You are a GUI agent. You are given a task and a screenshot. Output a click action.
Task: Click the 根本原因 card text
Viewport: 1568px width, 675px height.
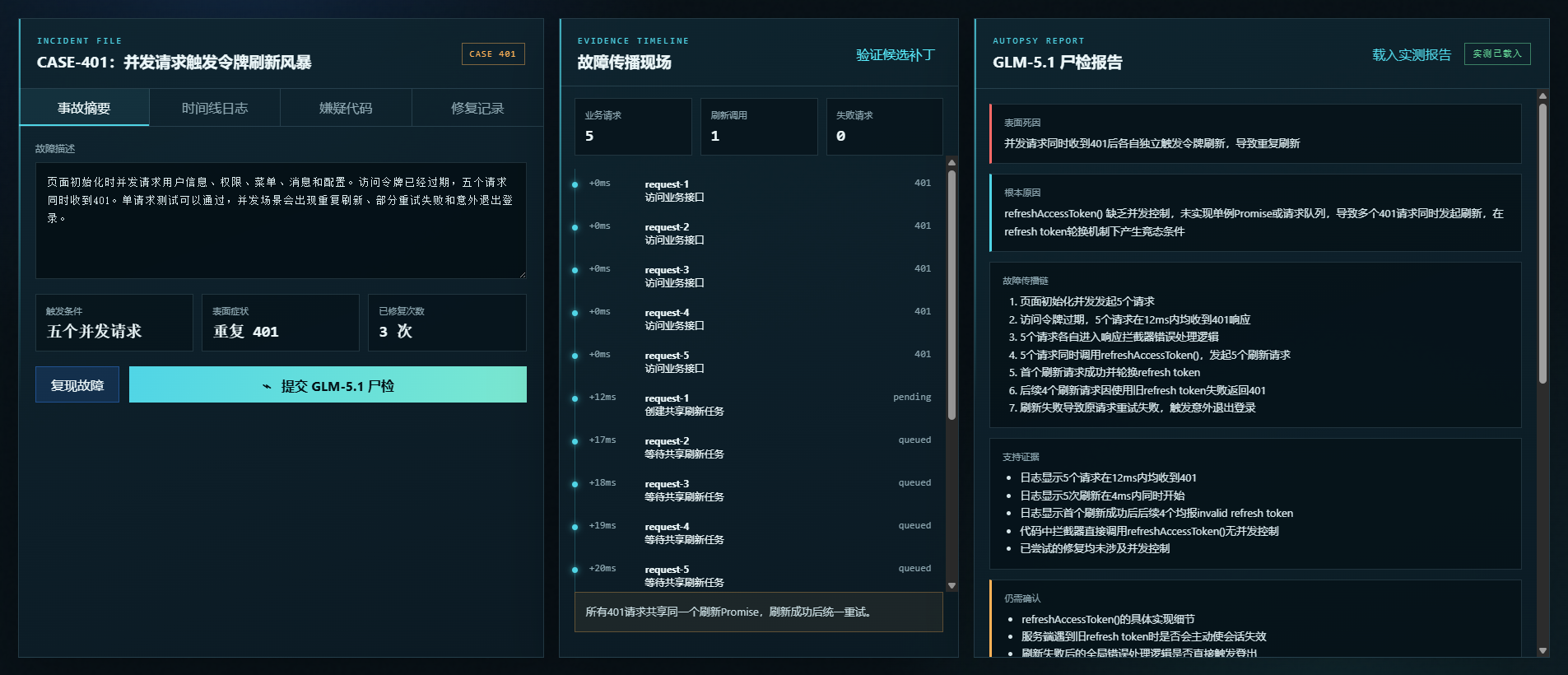(1254, 222)
